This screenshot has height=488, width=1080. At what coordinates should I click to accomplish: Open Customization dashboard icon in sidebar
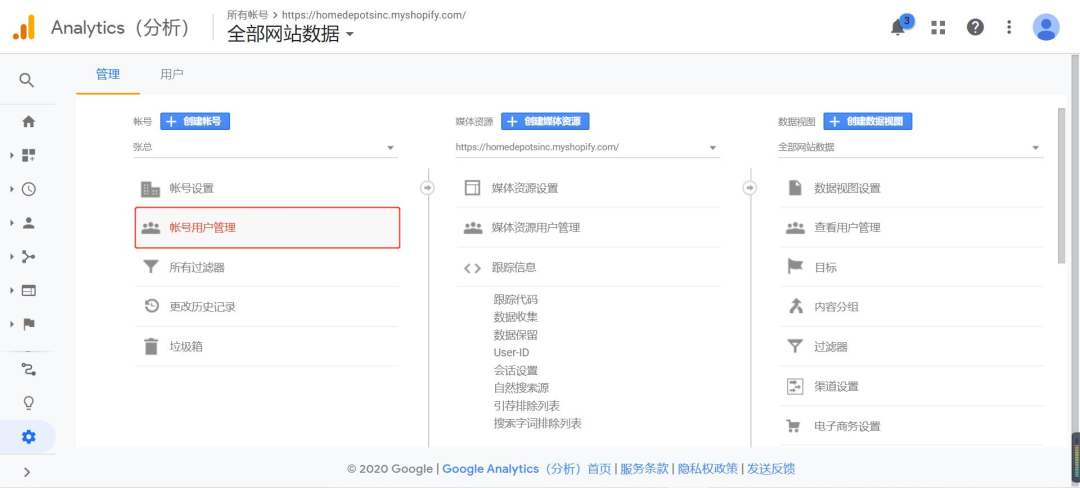tap(28, 156)
